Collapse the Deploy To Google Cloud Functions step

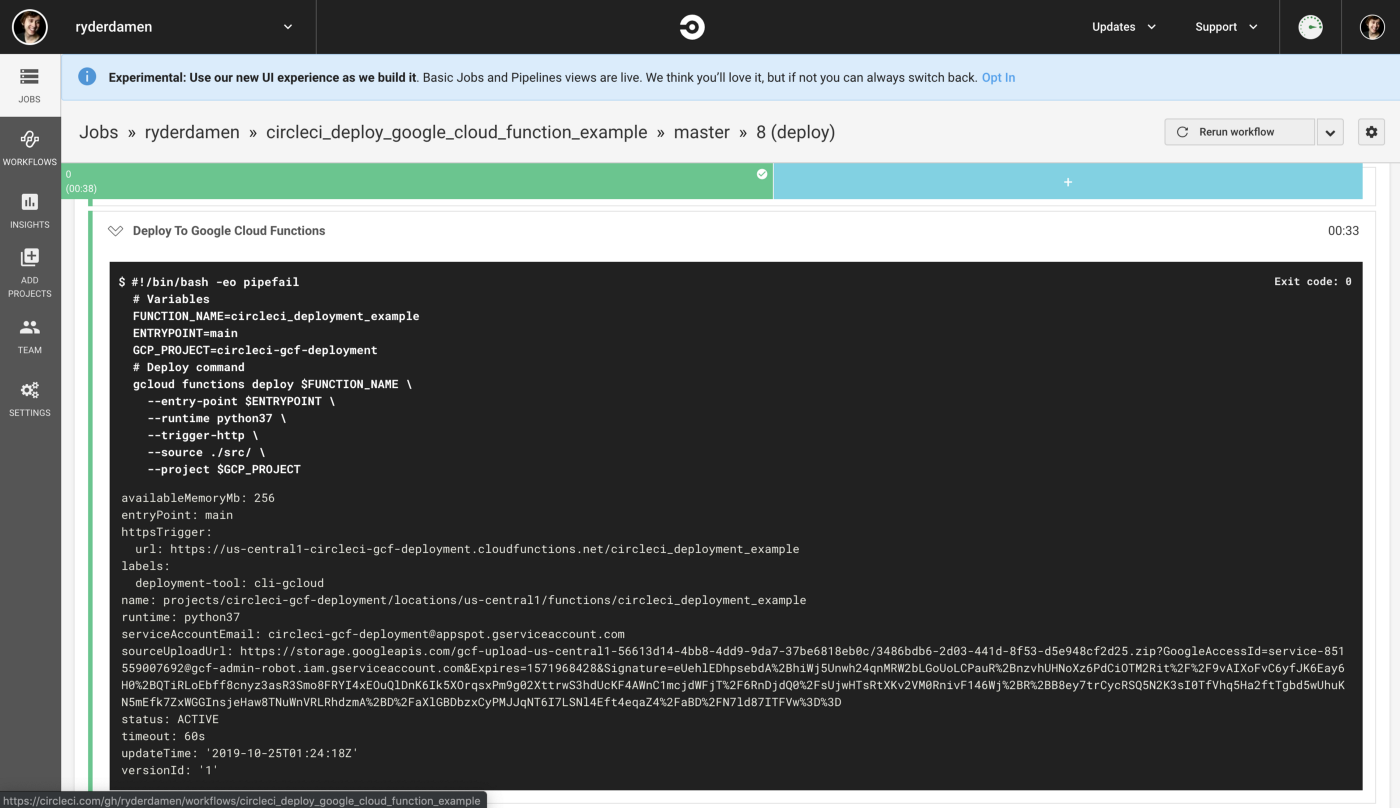pyautogui.click(x=115, y=231)
